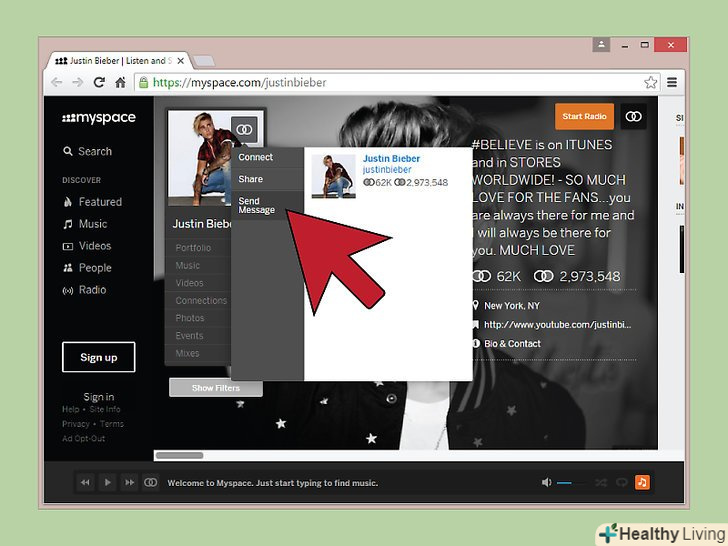Click previous track in player bar
728x546 pixels.
(85, 482)
